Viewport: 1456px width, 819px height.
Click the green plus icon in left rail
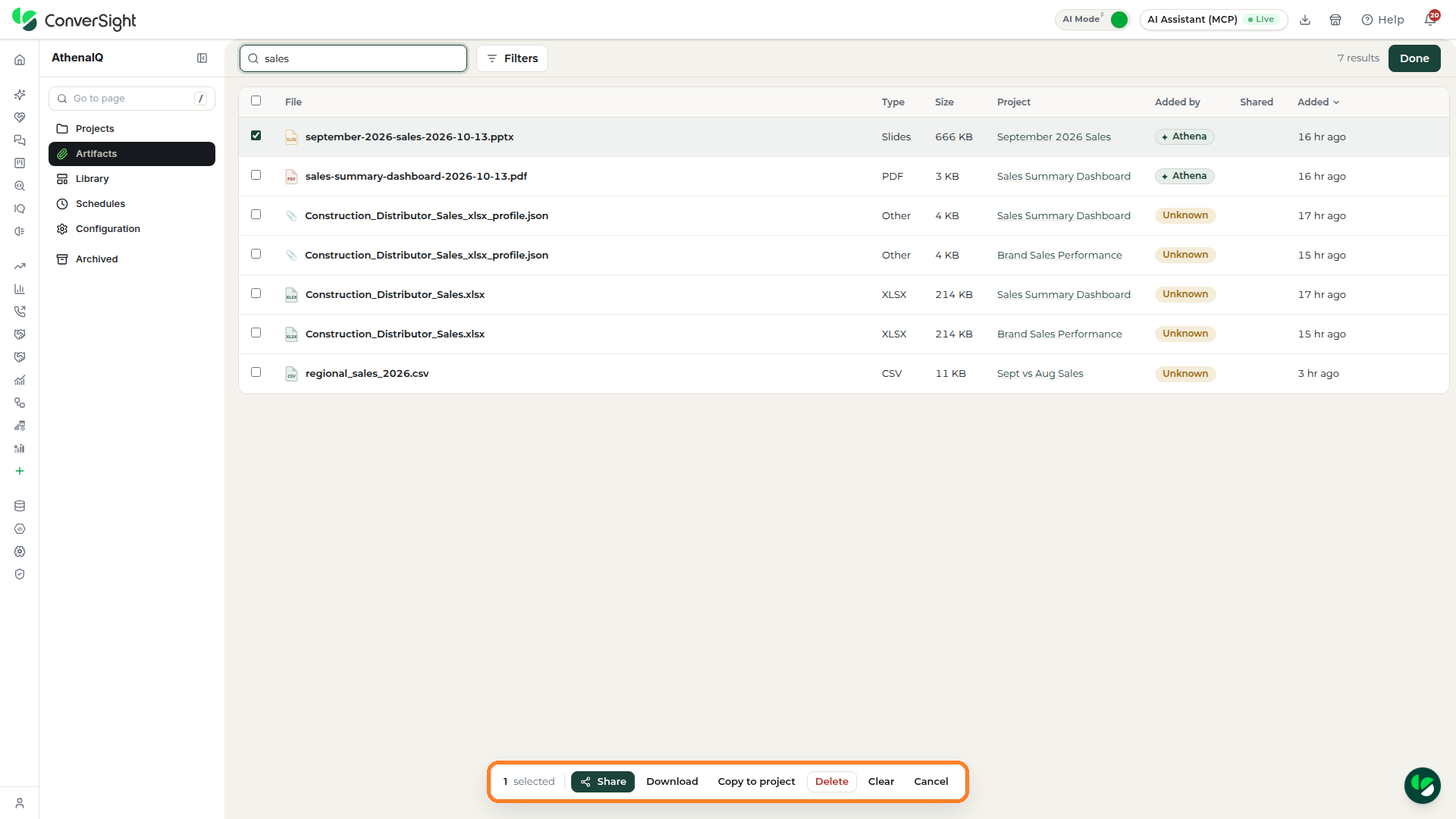[20, 471]
